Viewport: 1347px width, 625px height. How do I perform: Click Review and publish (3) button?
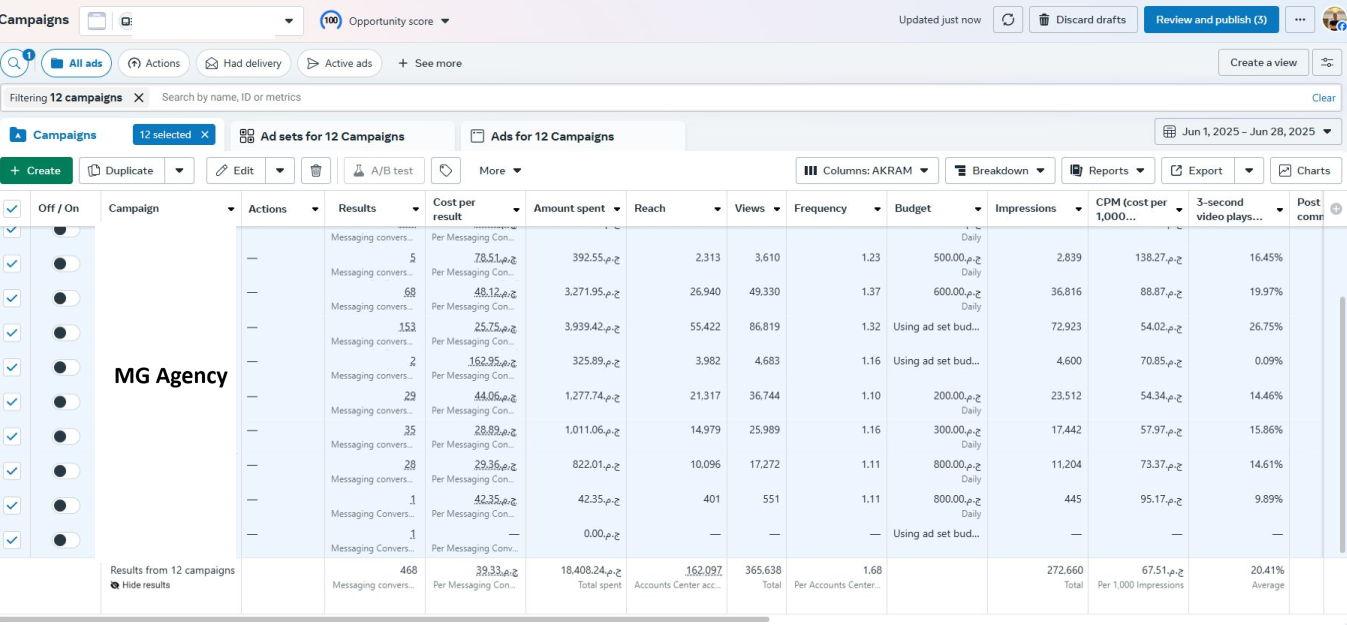pyautogui.click(x=1210, y=20)
